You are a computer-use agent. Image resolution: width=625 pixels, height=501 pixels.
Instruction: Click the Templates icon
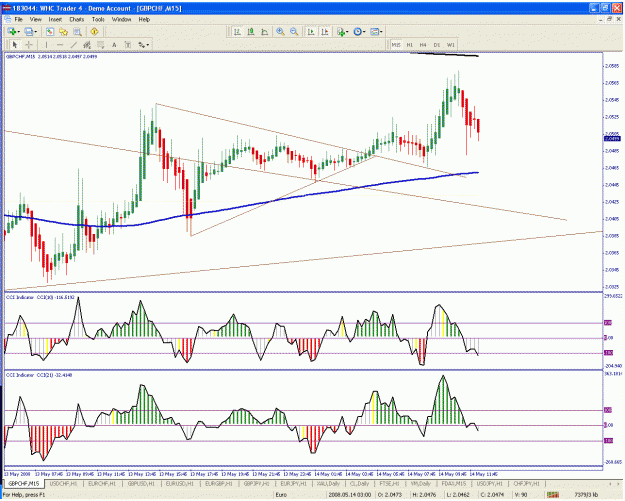374,31
